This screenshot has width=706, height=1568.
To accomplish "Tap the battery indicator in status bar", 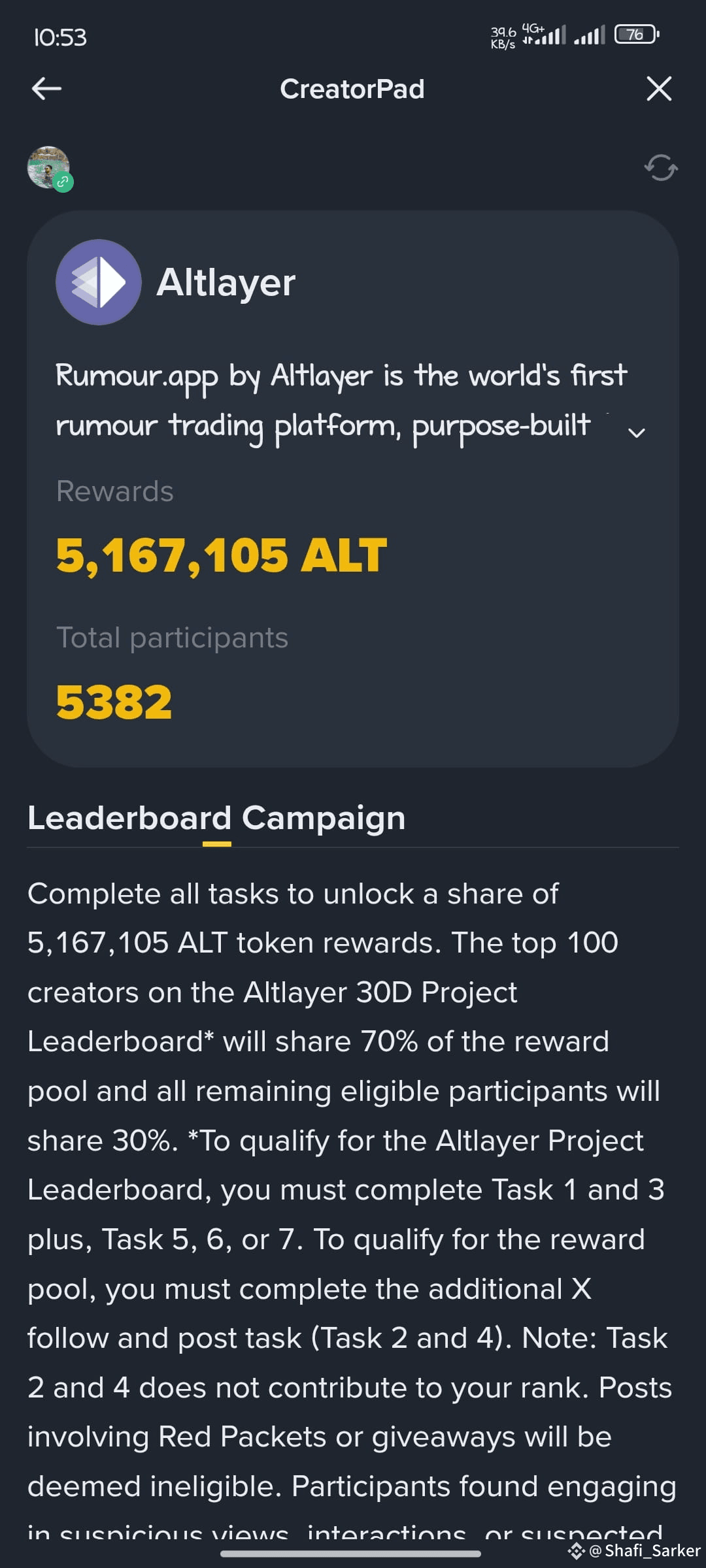I will 637,34.
